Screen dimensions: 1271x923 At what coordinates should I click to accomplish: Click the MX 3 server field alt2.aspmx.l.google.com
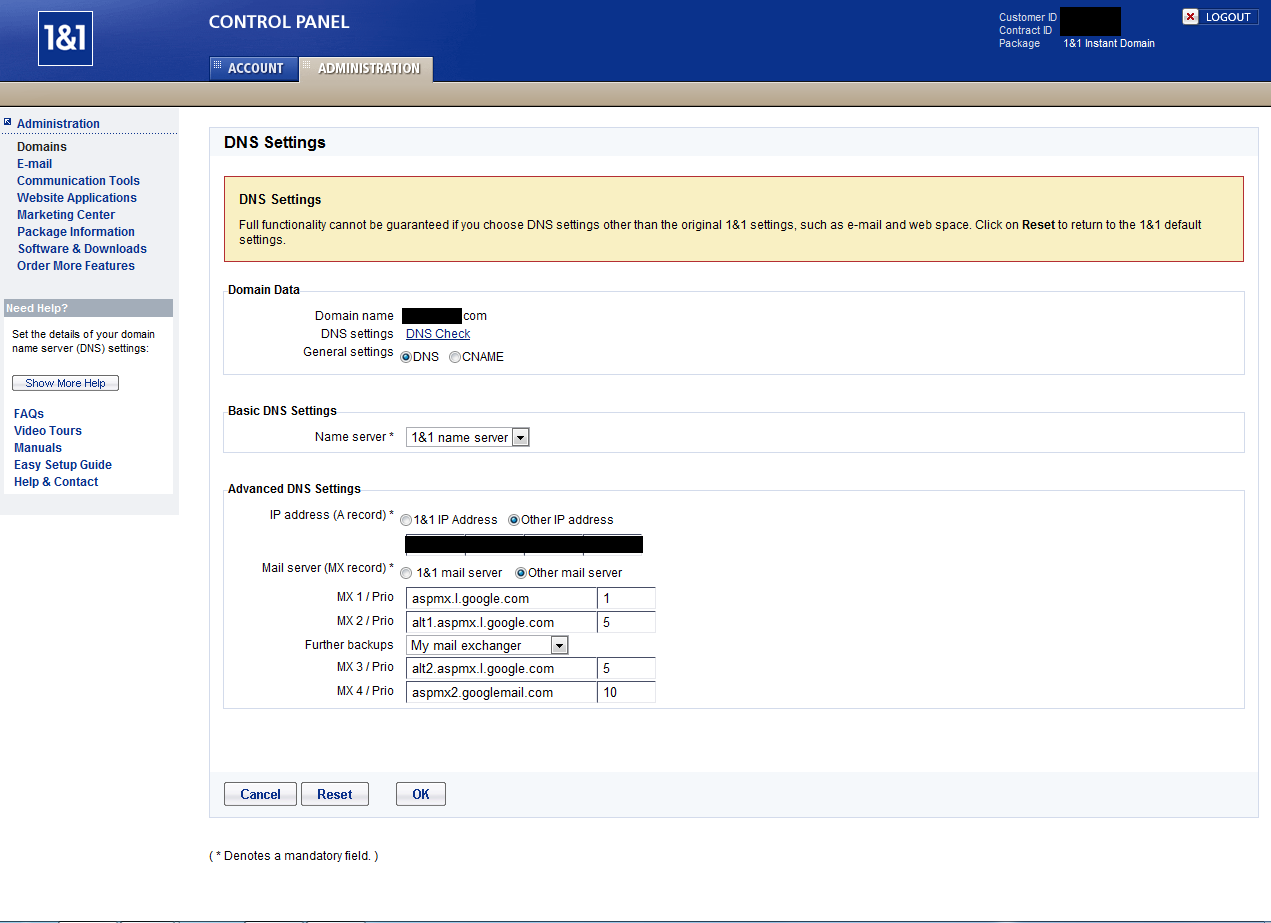pyautogui.click(x=501, y=668)
